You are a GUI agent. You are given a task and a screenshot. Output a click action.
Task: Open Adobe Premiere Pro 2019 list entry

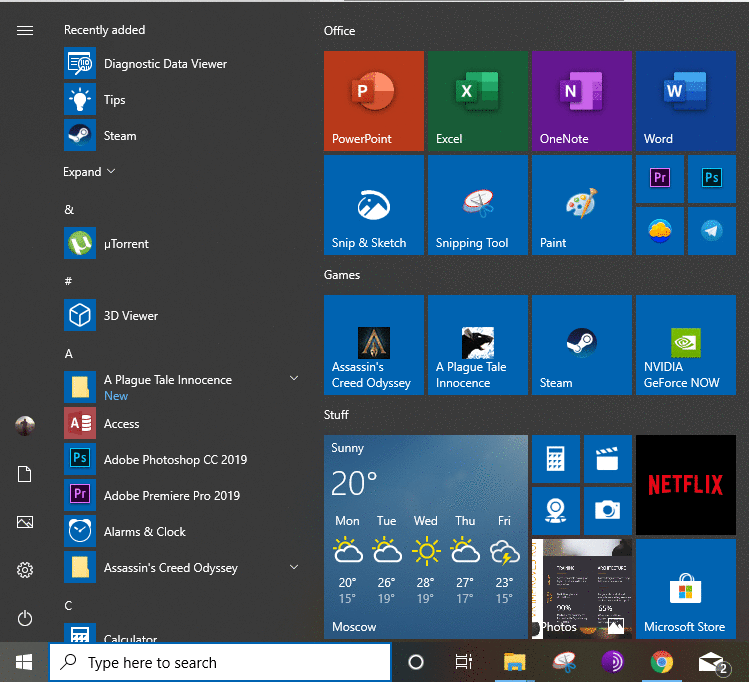(184, 495)
